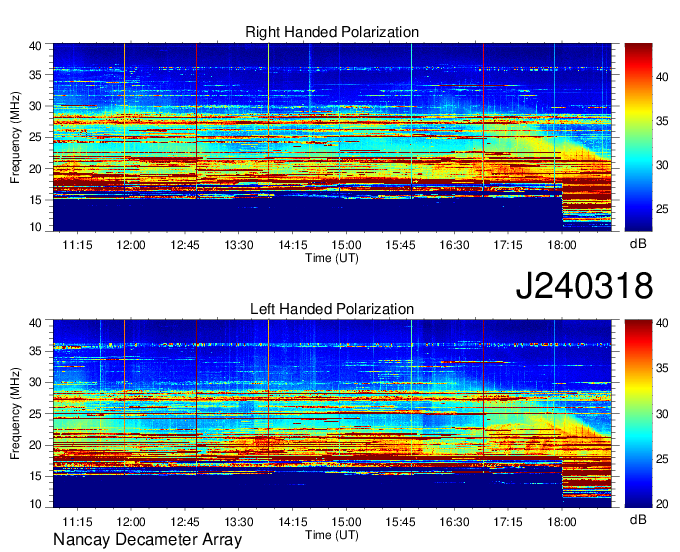Click the 15:00 time tick on Left Handed plot
The image size is (680, 552).
347,522
